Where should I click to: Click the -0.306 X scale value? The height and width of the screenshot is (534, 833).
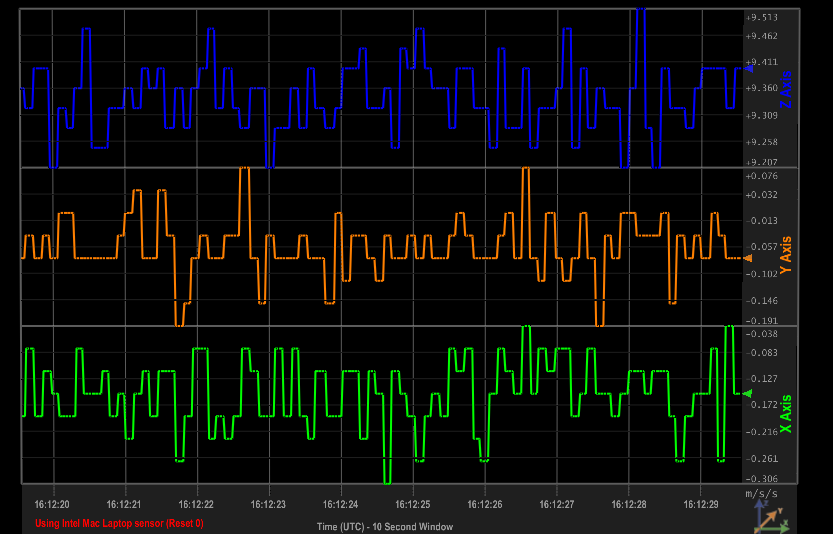(762, 478)
